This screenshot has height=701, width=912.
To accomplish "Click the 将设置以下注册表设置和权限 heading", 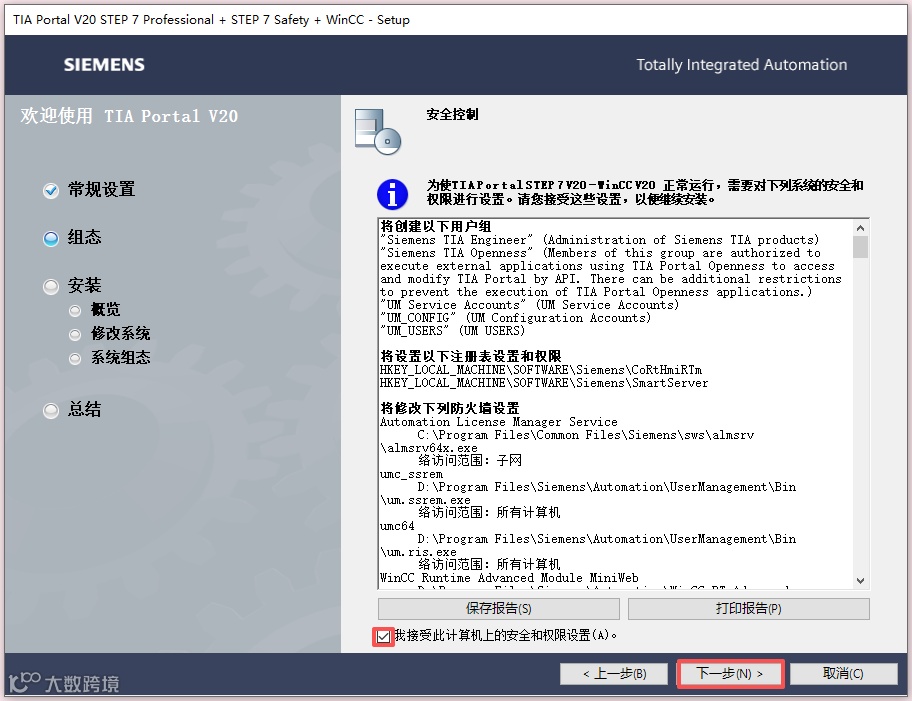I will click(x=471, y=356).
